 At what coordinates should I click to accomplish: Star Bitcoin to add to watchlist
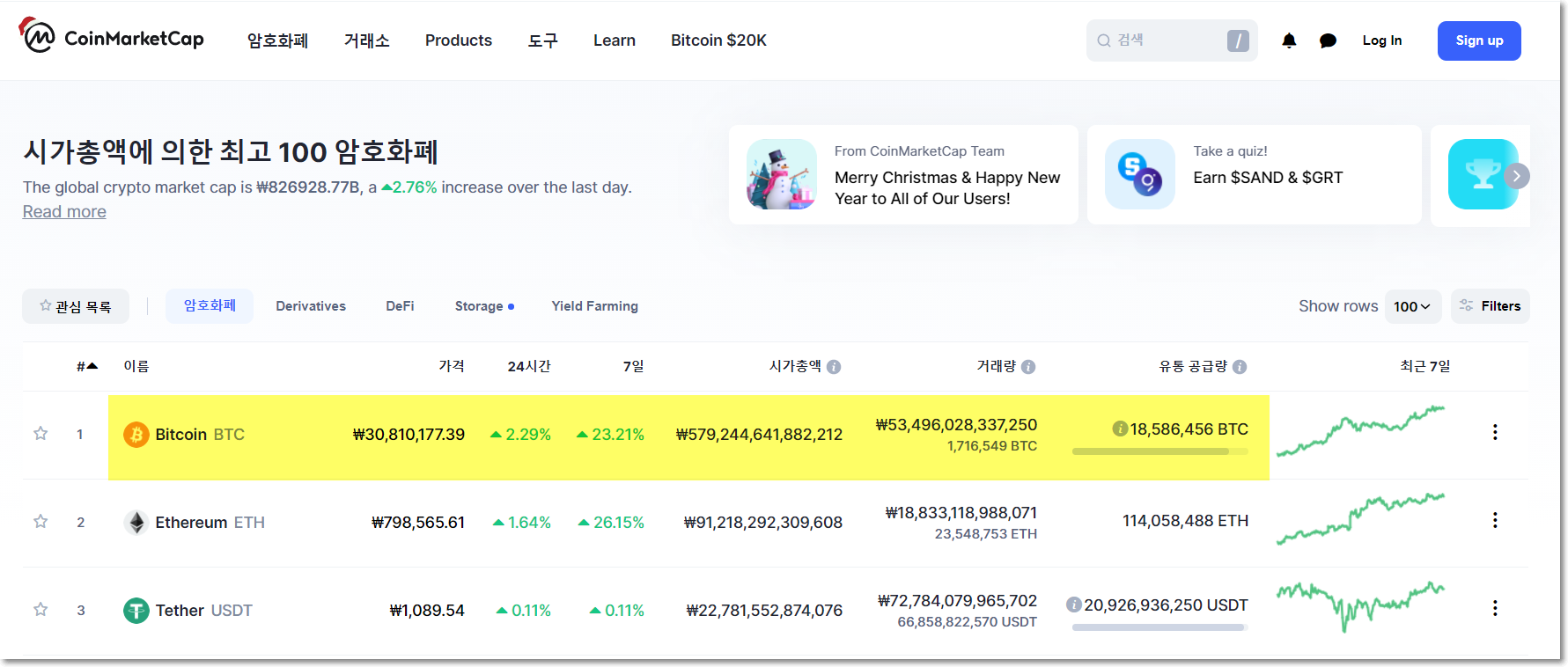(40, 433)
